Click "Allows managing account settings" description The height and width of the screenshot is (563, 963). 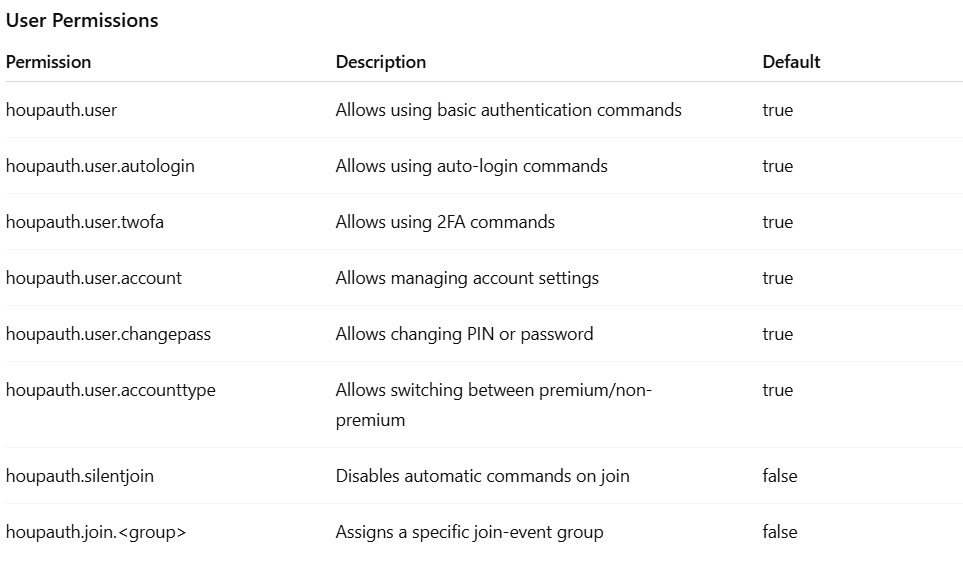coord(467,278)
